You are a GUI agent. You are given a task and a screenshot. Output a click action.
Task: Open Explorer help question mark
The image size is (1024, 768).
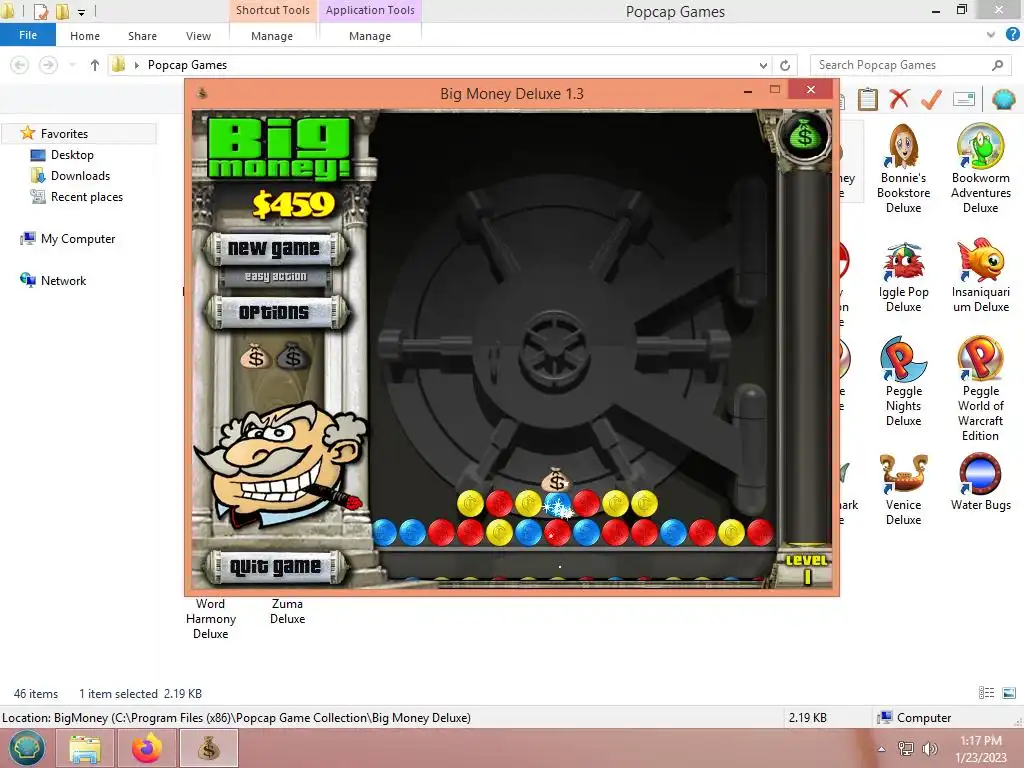(1012, 35)
